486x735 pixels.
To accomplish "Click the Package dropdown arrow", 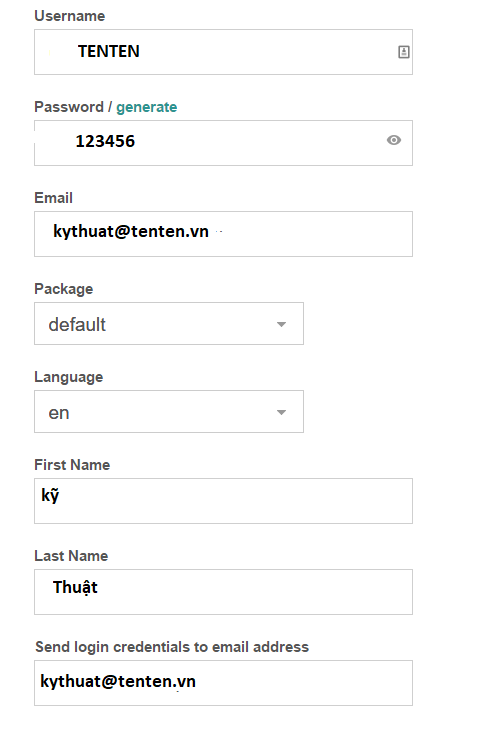I will point(281,324).
